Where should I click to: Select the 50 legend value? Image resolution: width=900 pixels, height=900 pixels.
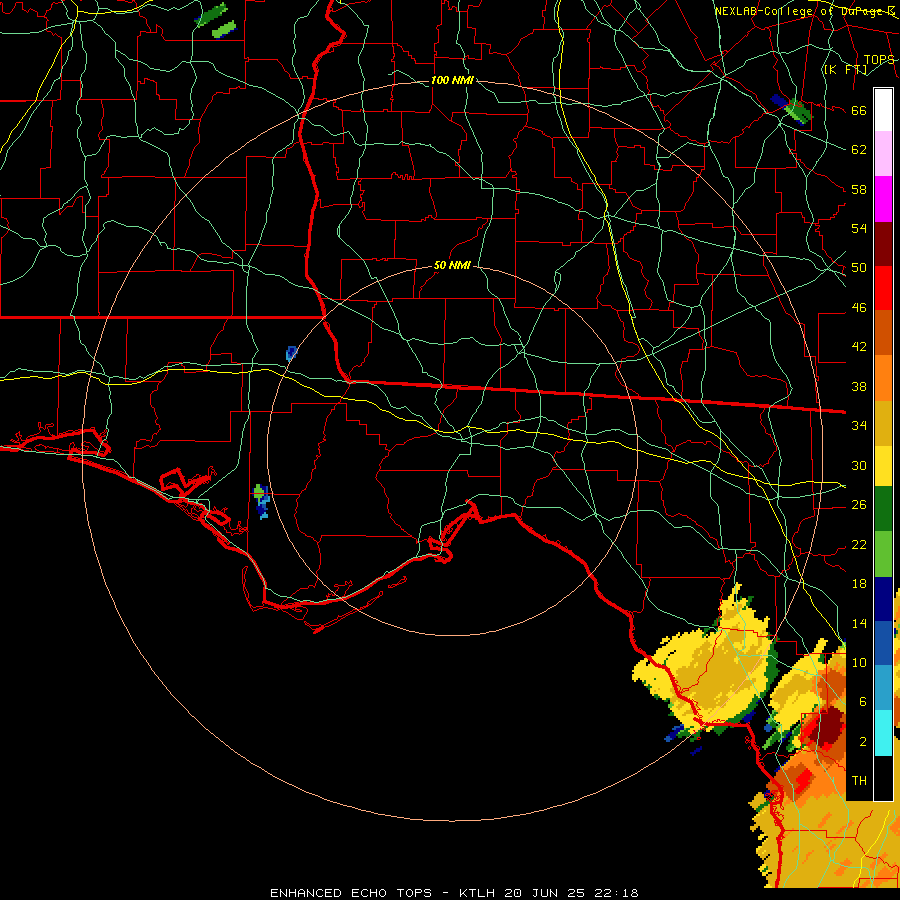(859, 268)
